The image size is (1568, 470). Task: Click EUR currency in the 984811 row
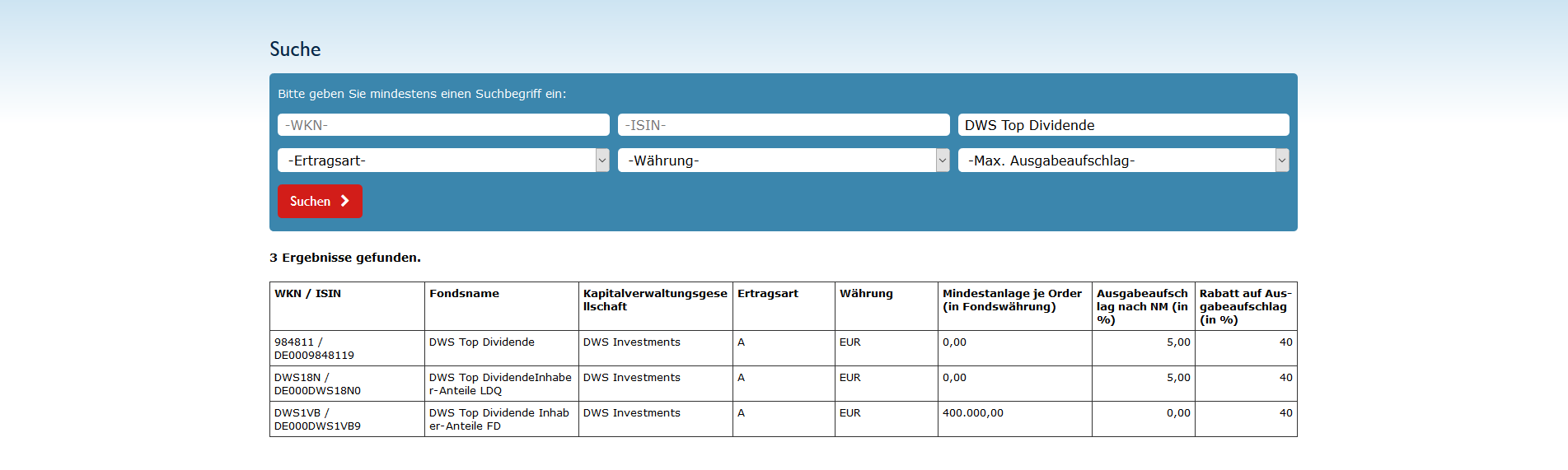(x=850, y=342)
